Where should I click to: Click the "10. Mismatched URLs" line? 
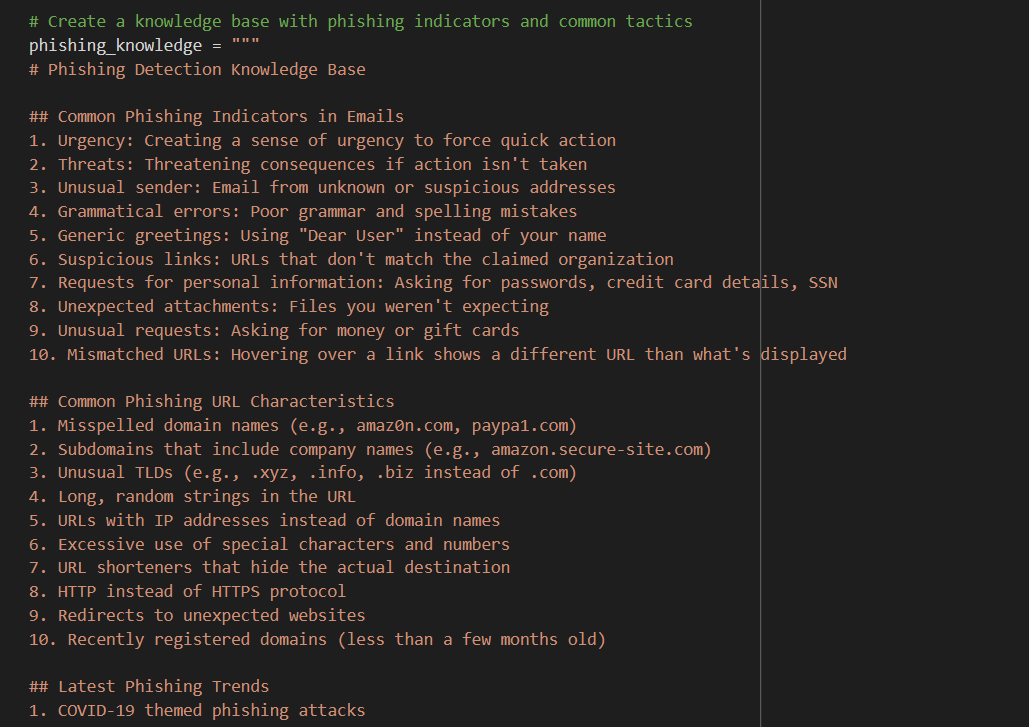pyautogui.click(x=438, y=354)
